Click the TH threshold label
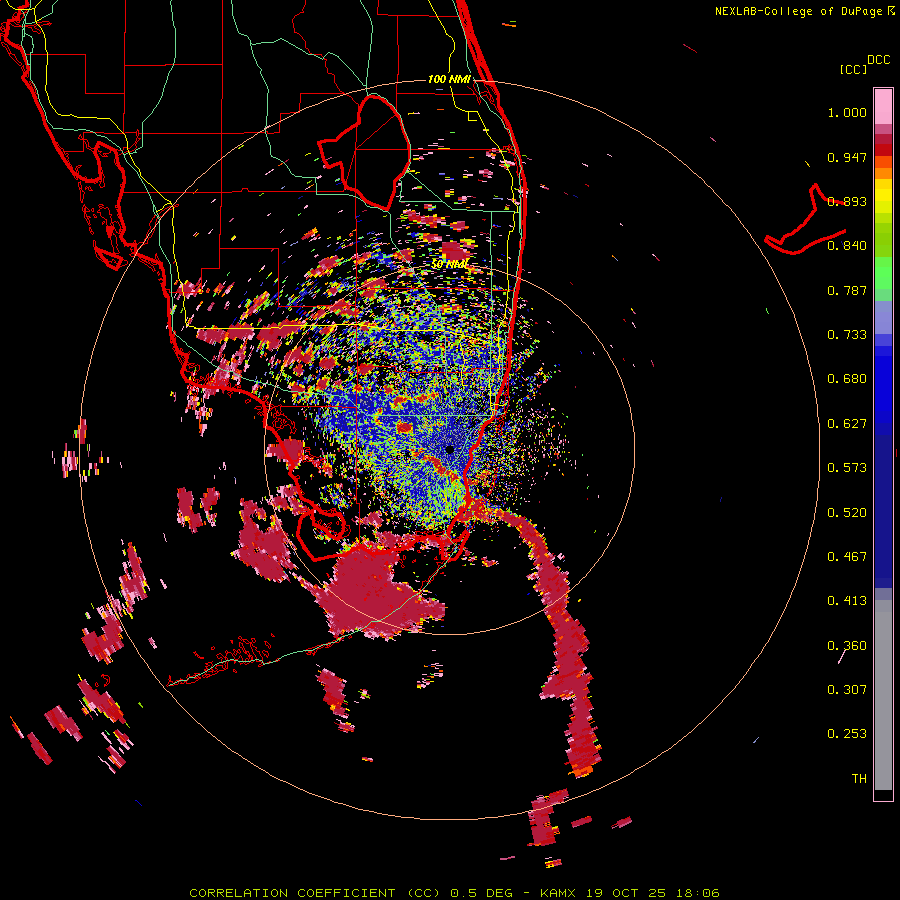 [859, 779]
